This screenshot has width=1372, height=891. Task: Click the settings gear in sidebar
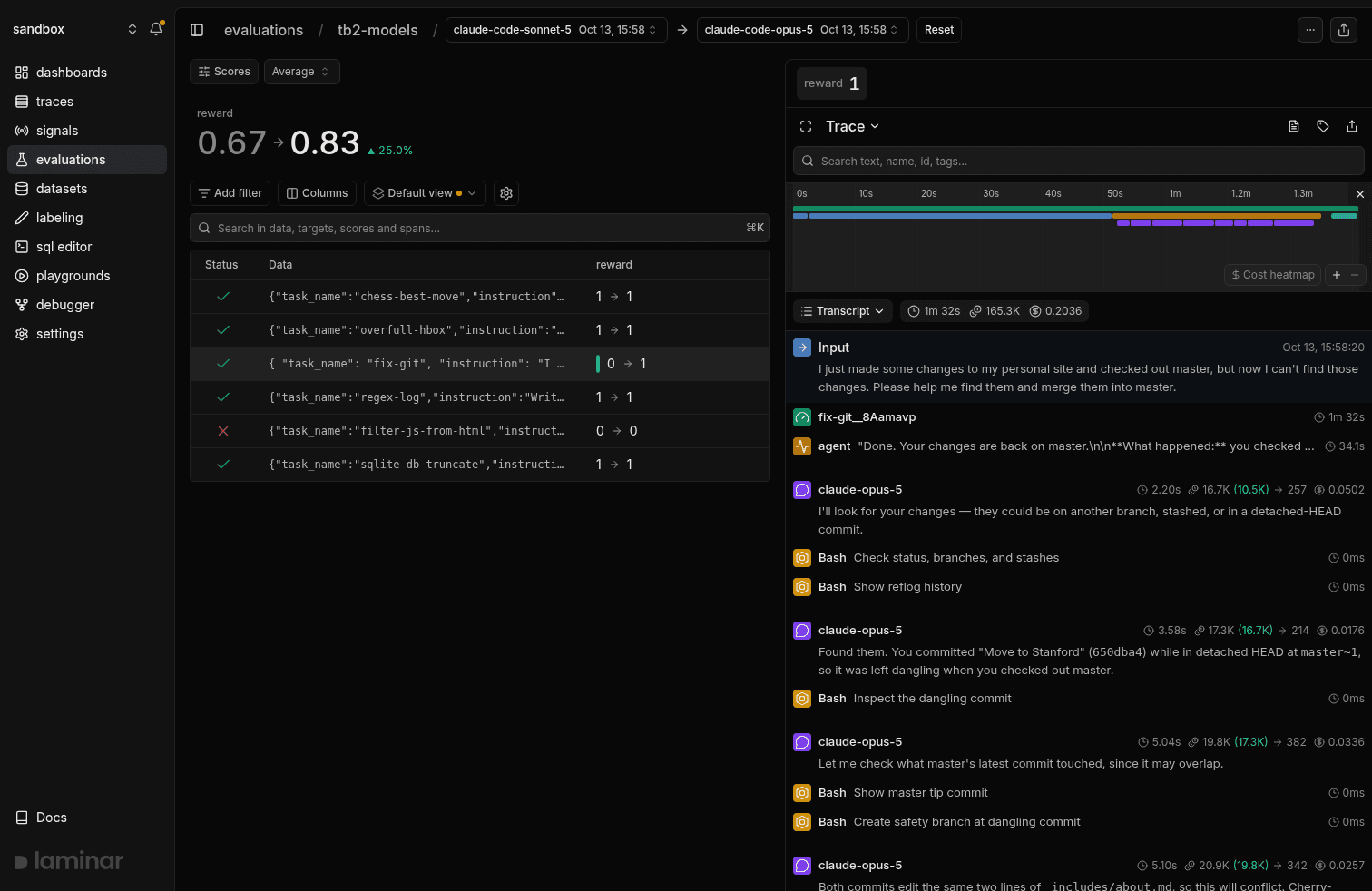pyautogui.click(x=22, y=334)
